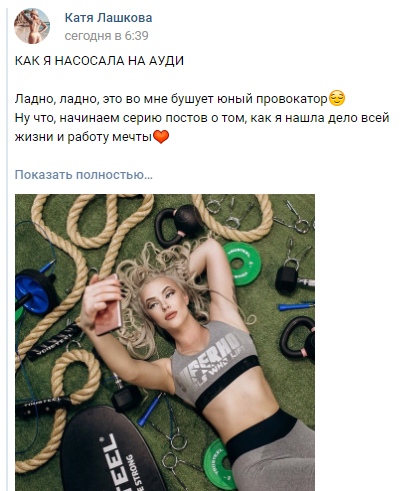Click the headline КАК Я НАСОСАЛА НА АУДИ

click(99, 61)
